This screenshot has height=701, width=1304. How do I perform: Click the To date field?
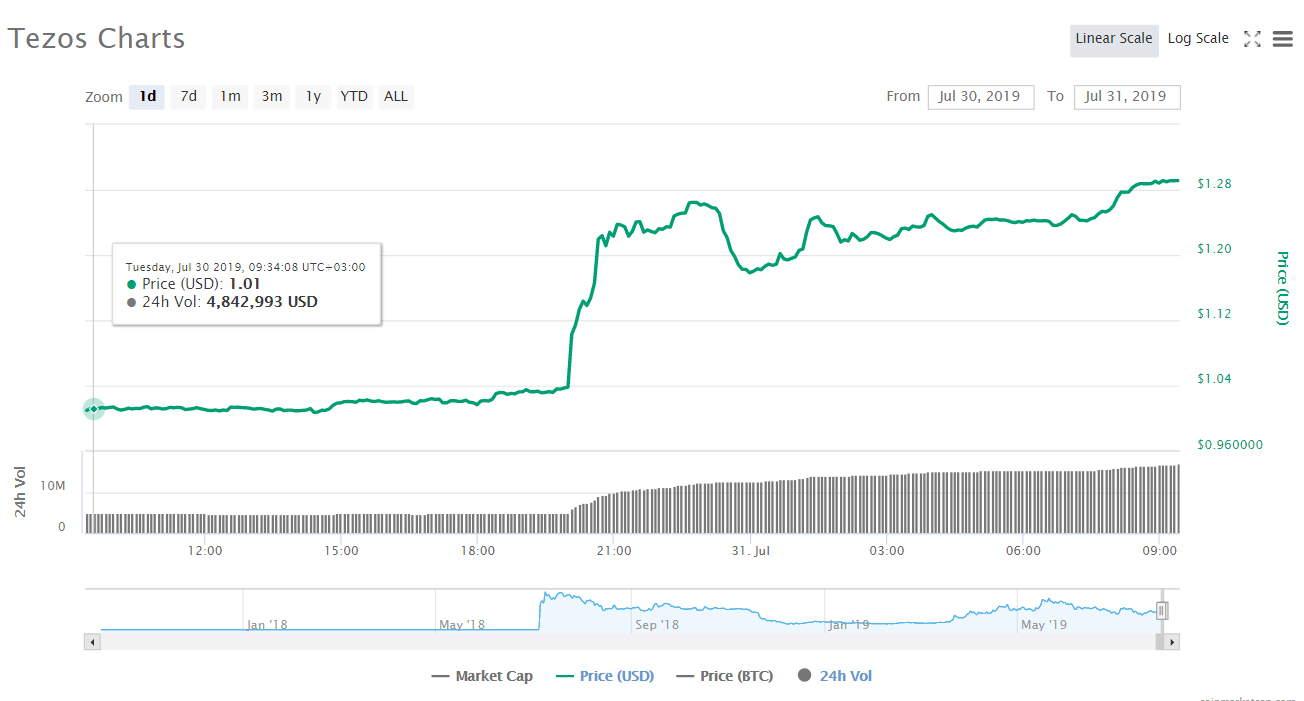[x=1126, y=97]
